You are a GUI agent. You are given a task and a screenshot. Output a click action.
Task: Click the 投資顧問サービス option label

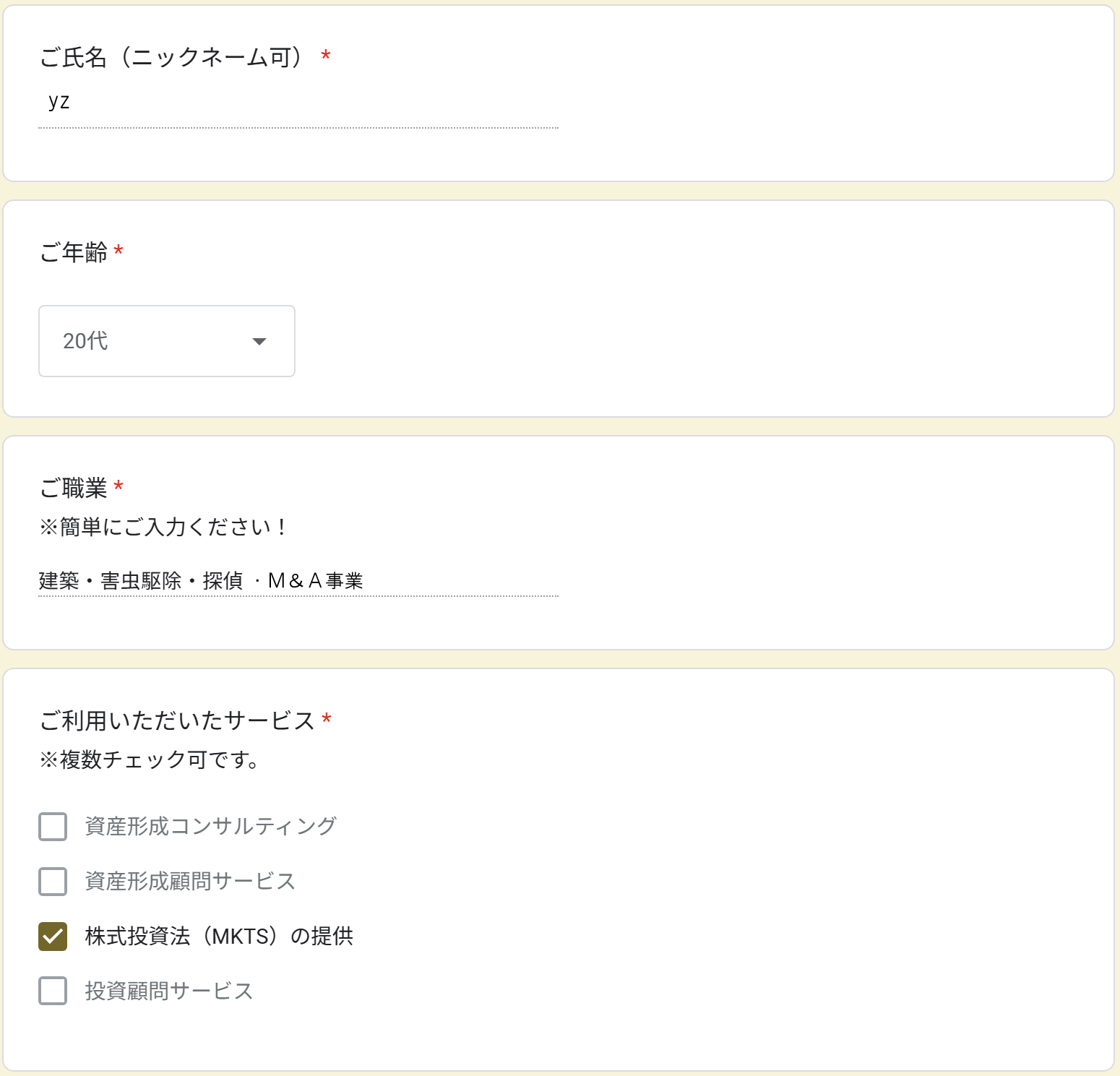(x=168, y=991)
